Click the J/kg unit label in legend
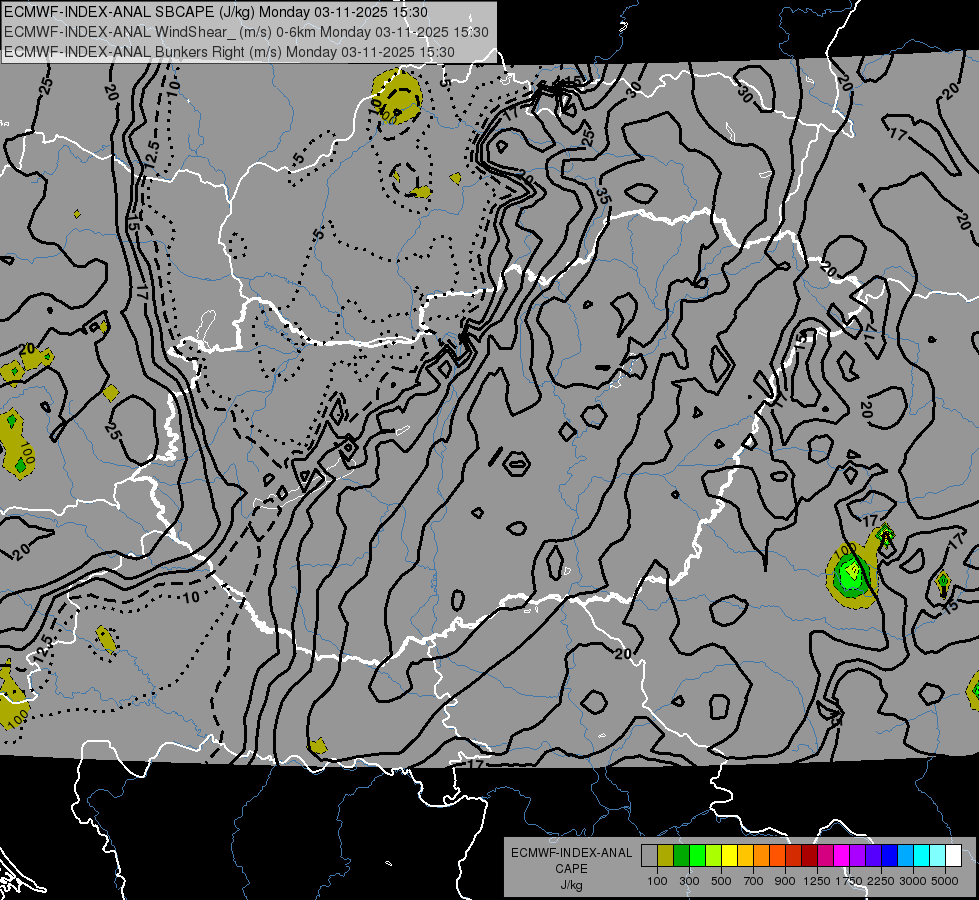Viewport: 979px width, 900px height. 571,885
